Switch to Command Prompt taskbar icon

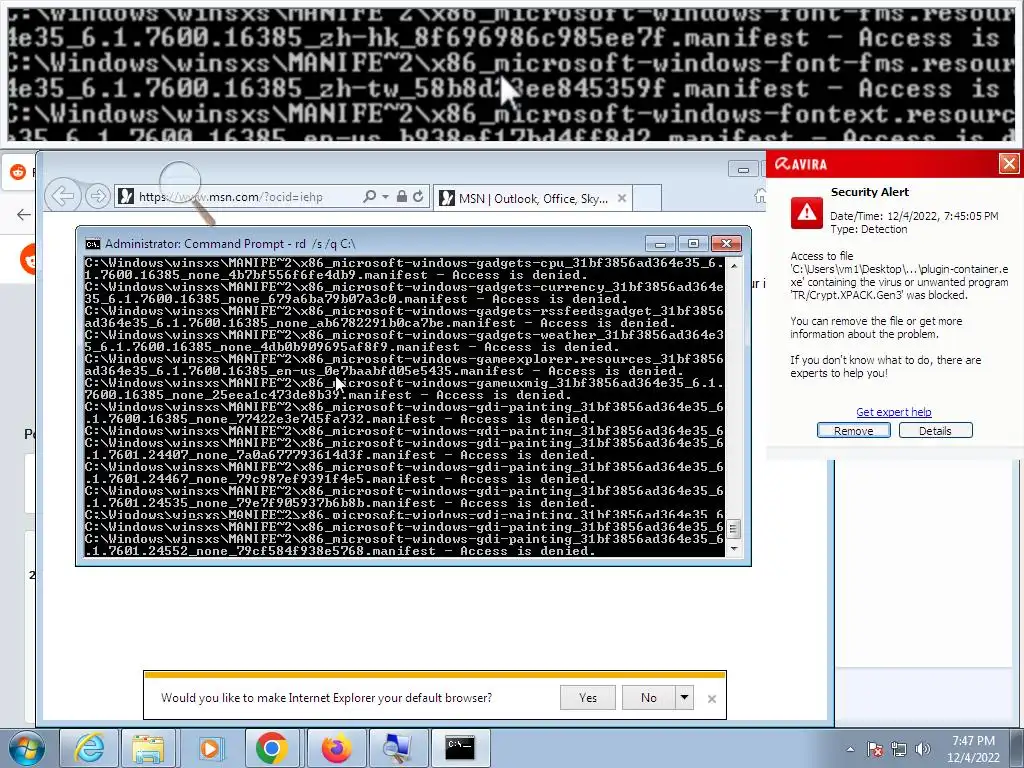tap(460, 748)
